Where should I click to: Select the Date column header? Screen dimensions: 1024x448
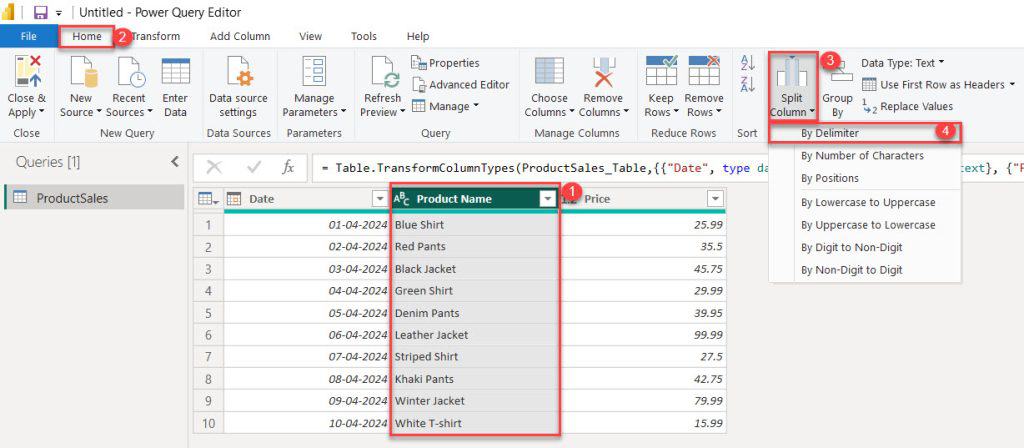coord(306,199)
